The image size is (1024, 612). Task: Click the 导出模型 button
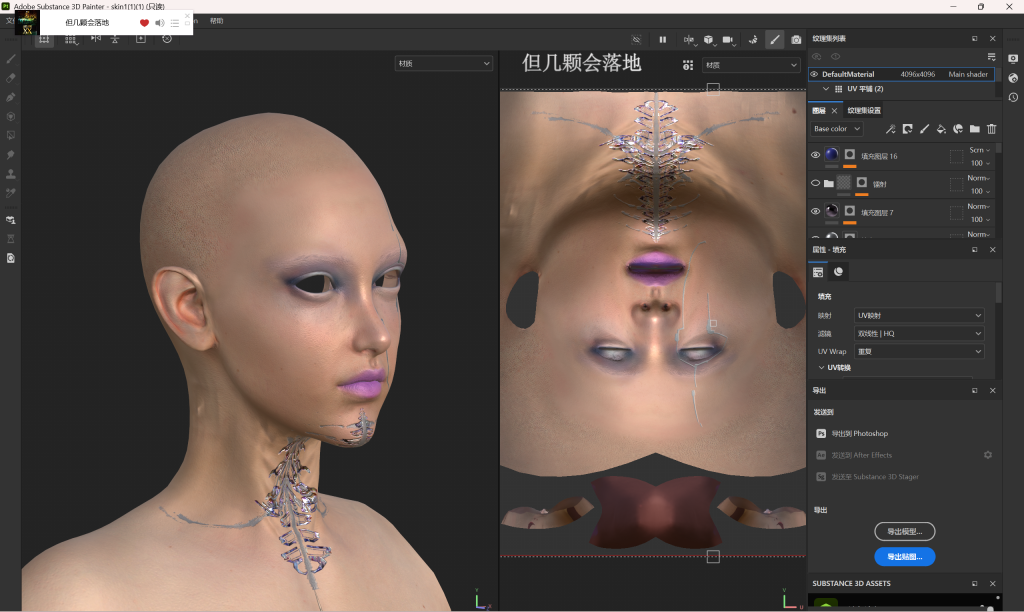[x=904, y=531]
